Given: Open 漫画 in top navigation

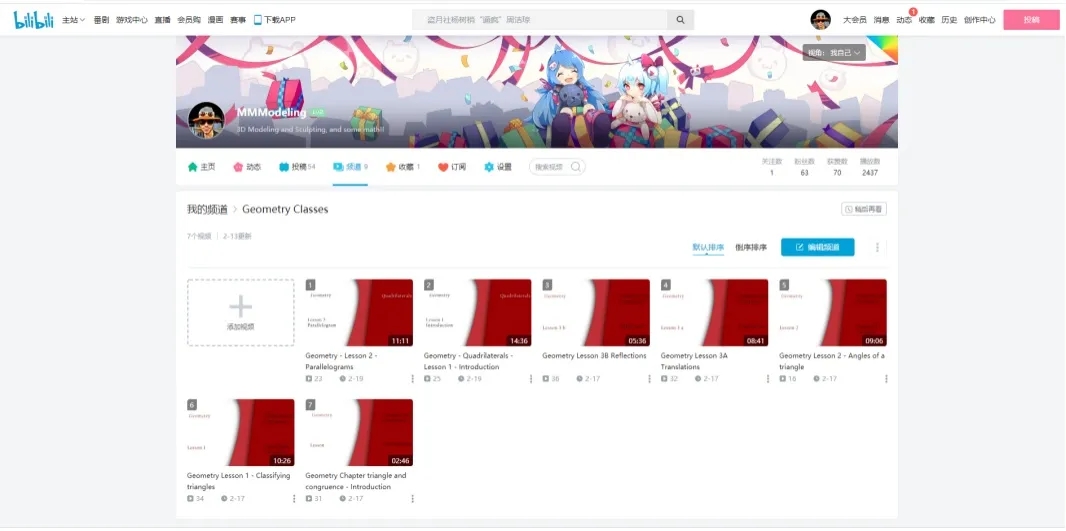Looking at the screenshot, I should pyautogui.click(x=216, y=20).
